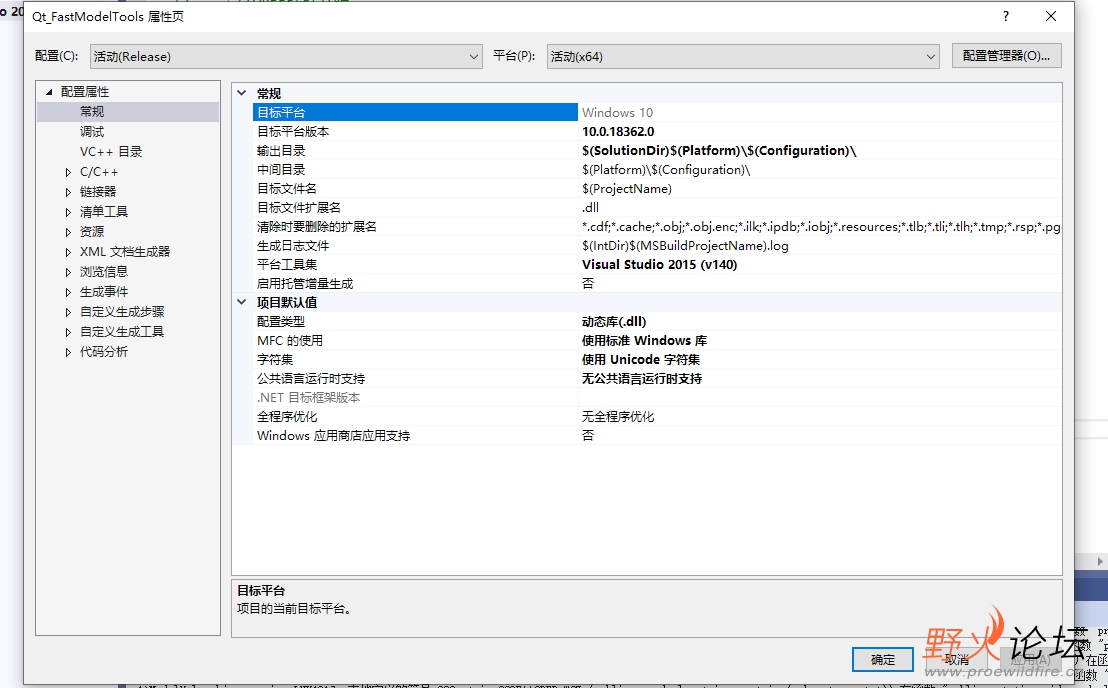Click the 目标文件扩展名 property name
This screenshot has width=1108, height=688.
coord(299,208)
